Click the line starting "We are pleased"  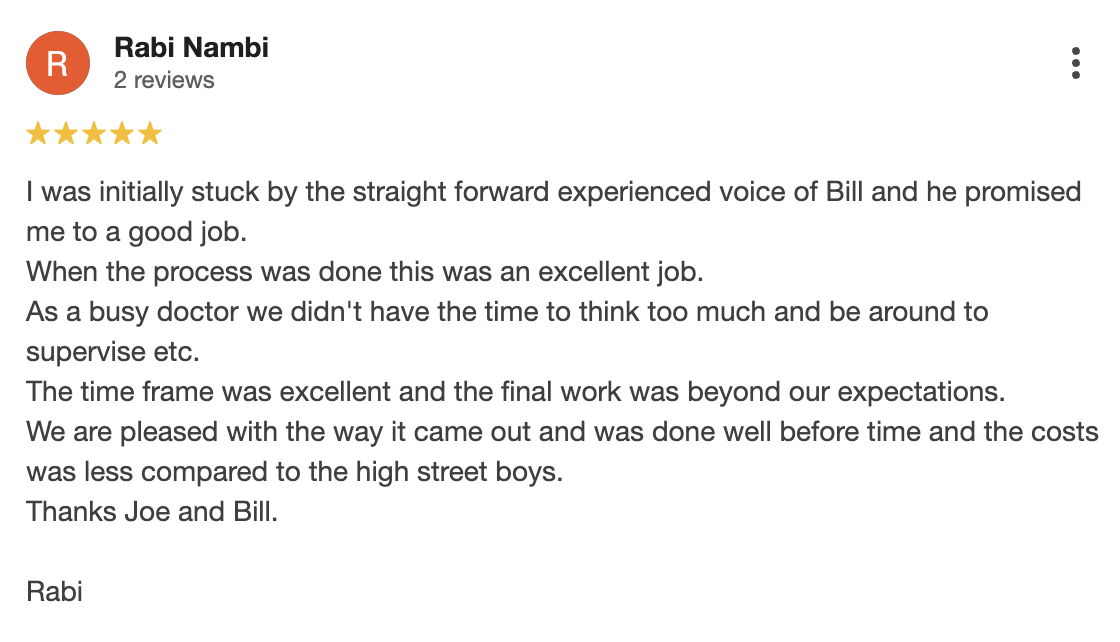pos(562,432)
